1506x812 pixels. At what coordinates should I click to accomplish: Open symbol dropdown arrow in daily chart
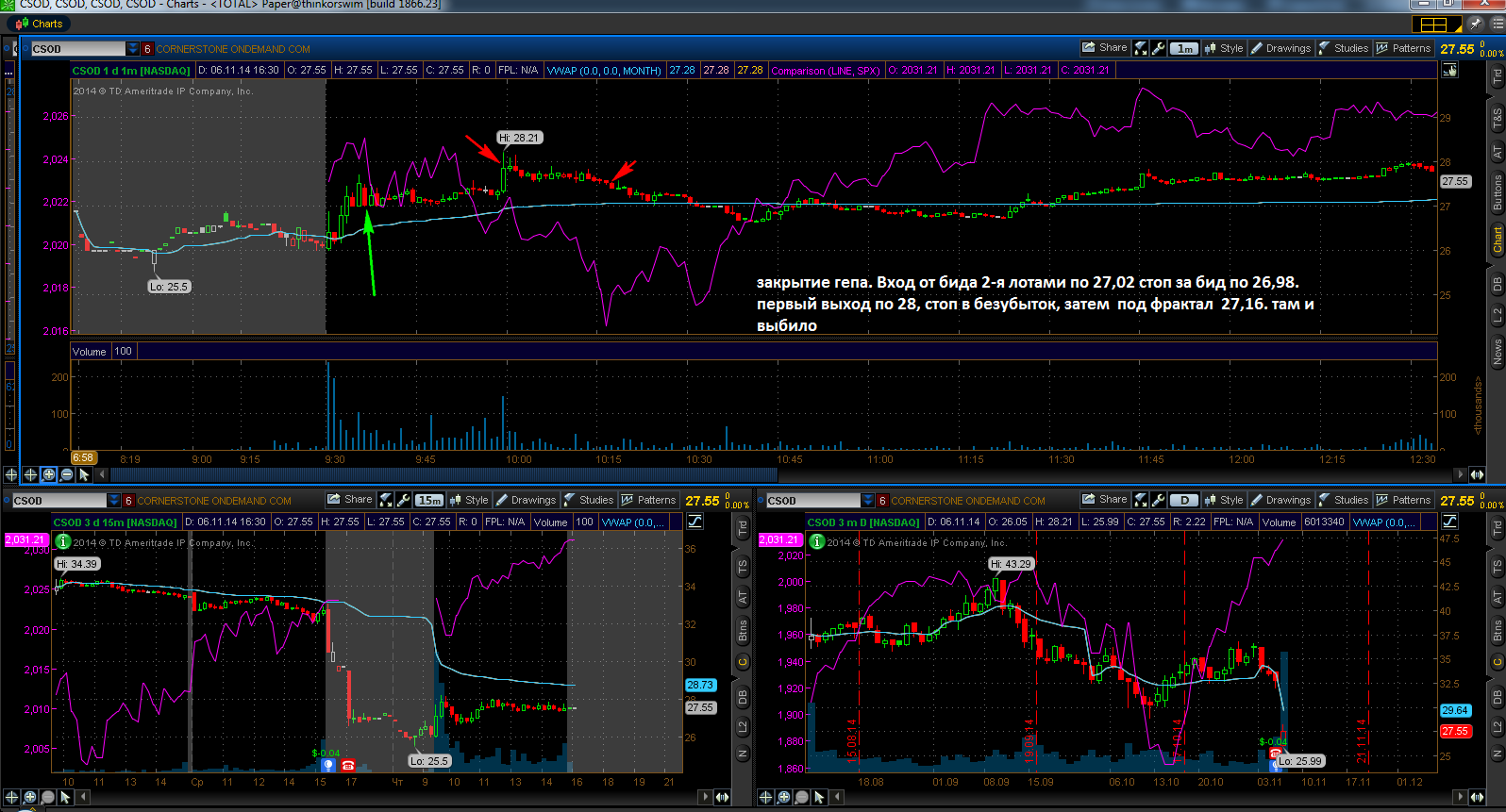[x=868, y=500]
